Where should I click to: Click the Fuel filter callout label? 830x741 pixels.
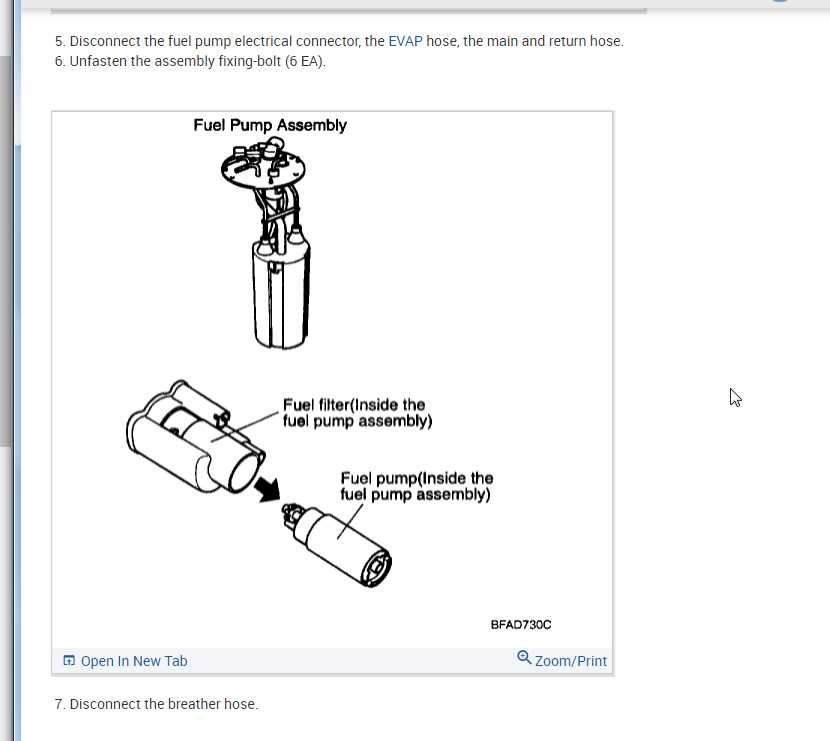[x=357, y=413]
